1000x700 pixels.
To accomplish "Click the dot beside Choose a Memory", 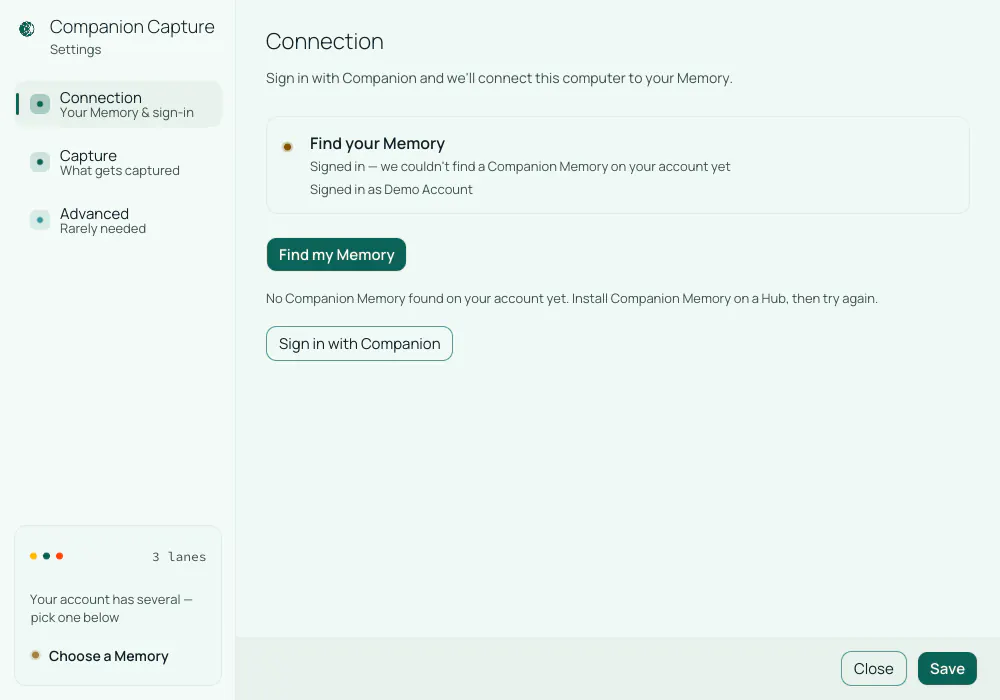I will pyautogui.click(x=36, y=655).
